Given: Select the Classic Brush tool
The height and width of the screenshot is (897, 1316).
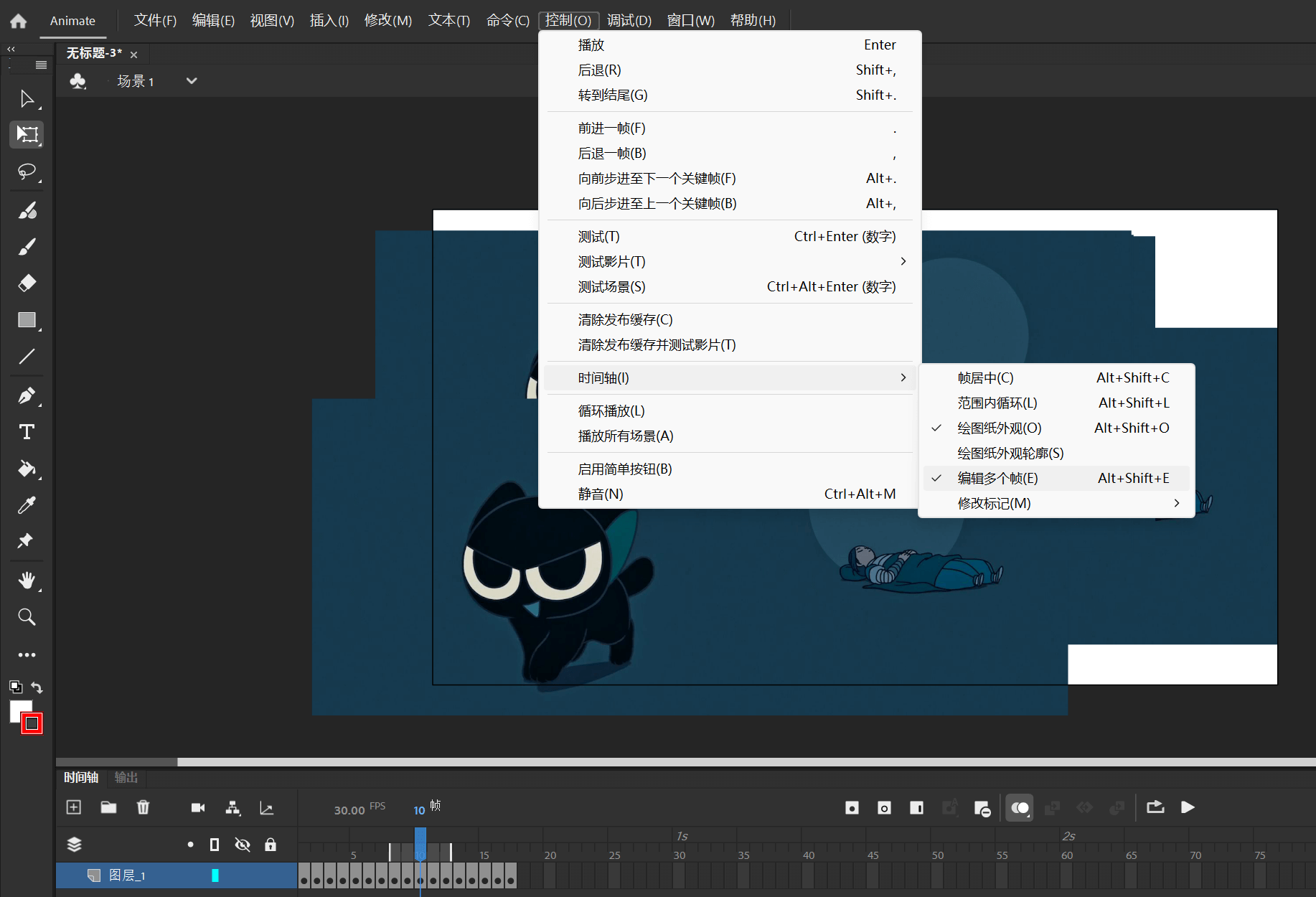Looking at the screenshot, I should point(27,247).
